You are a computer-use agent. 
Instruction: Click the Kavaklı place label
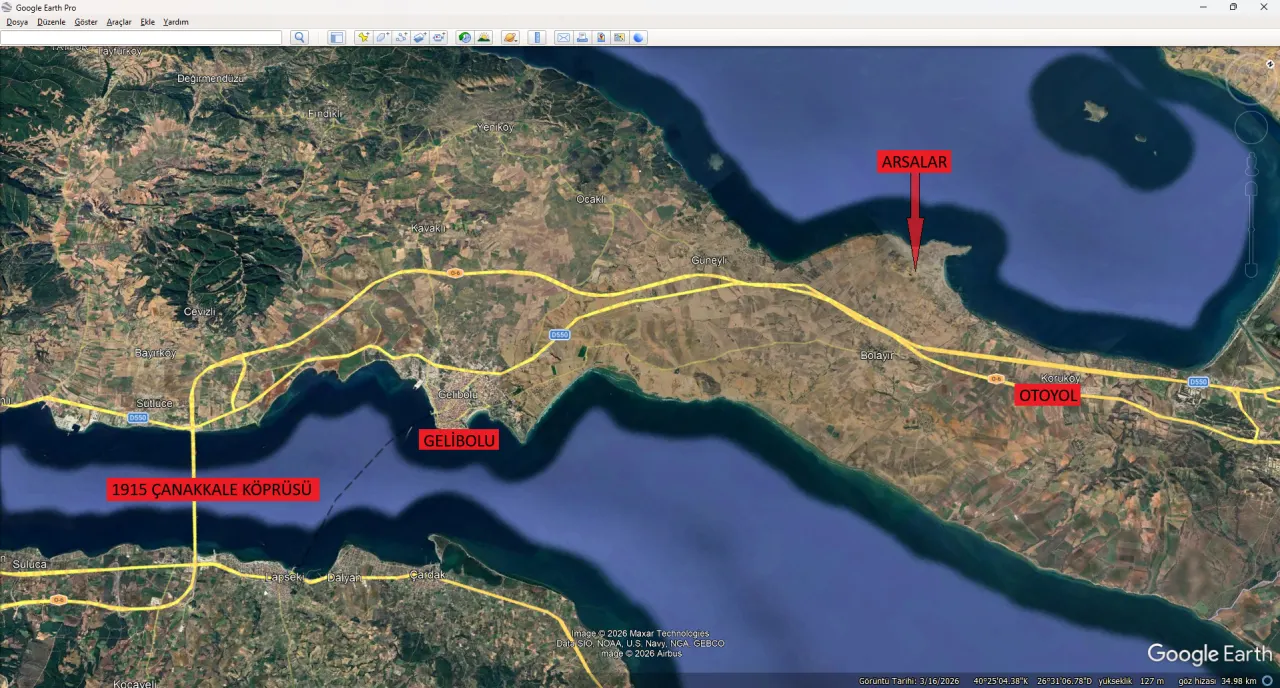(x=427, y=228)
